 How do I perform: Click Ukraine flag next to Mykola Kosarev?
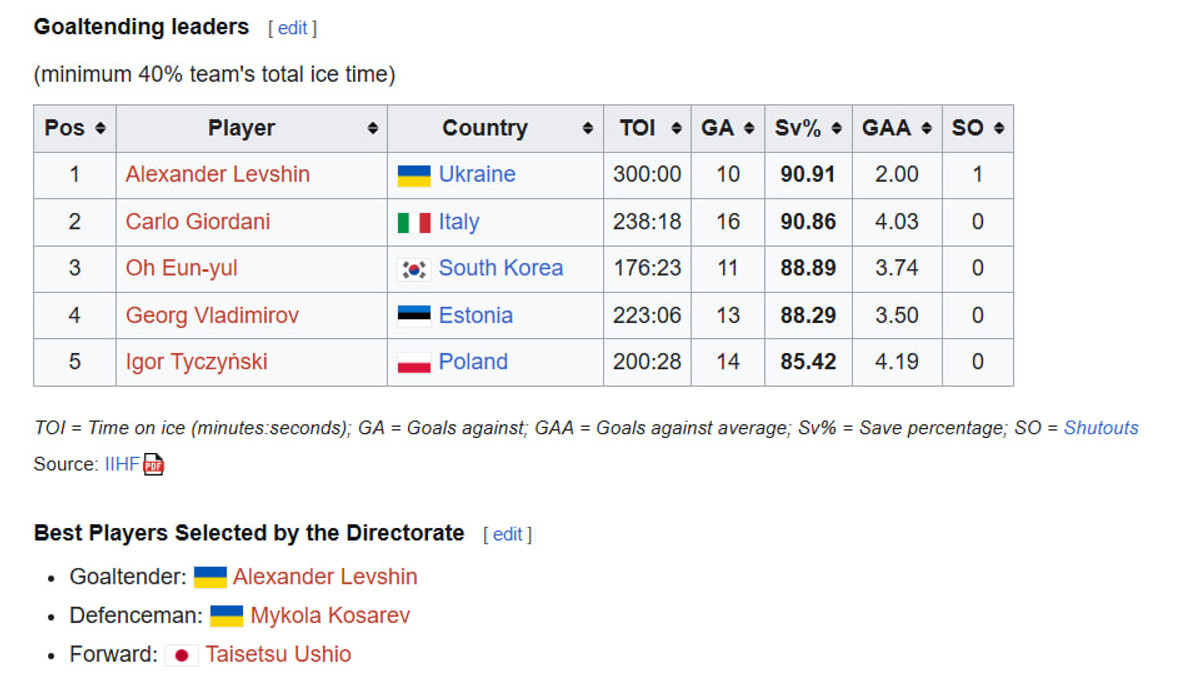click(226, 616)
